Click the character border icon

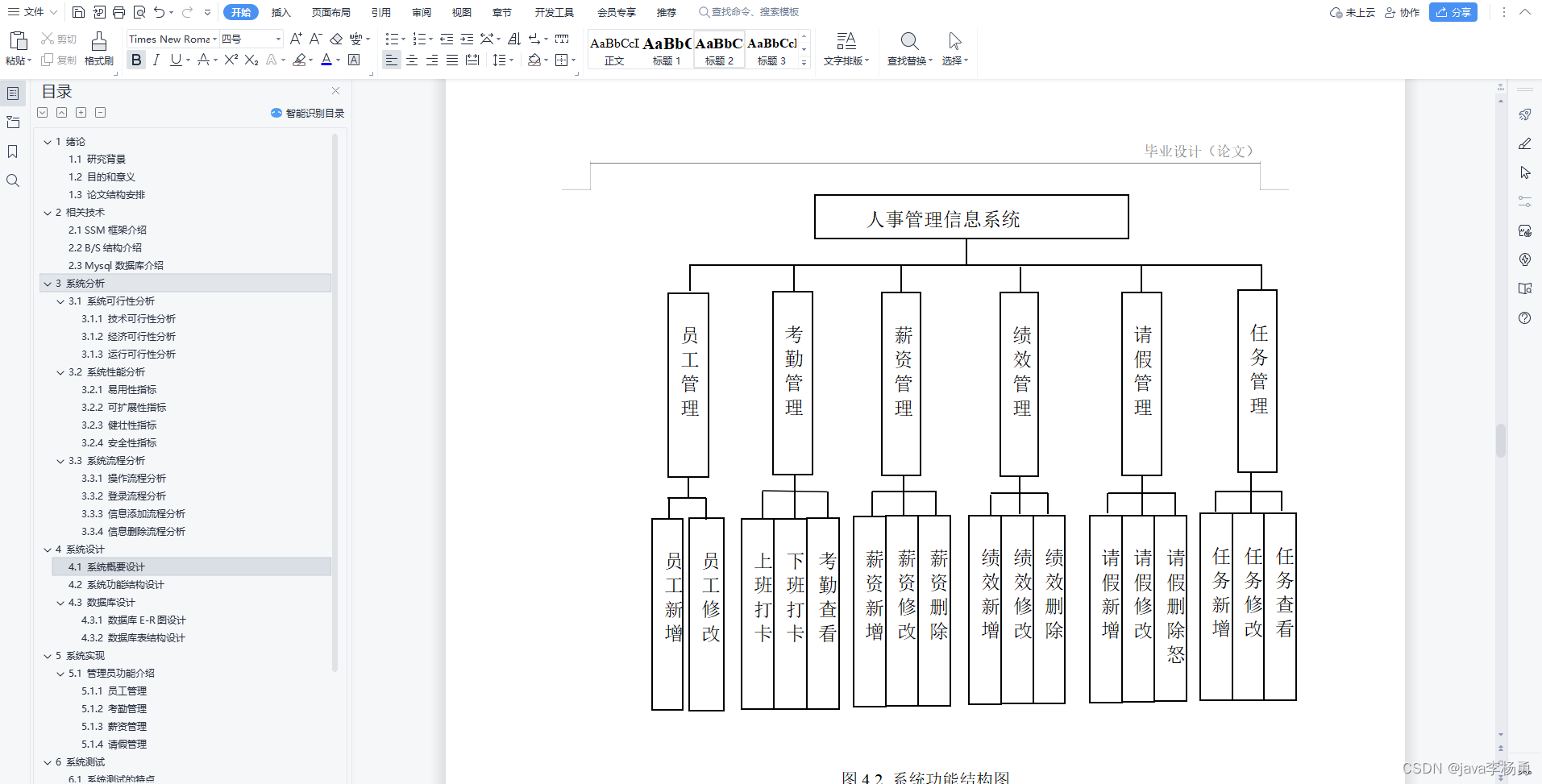(x=354, y=60)
